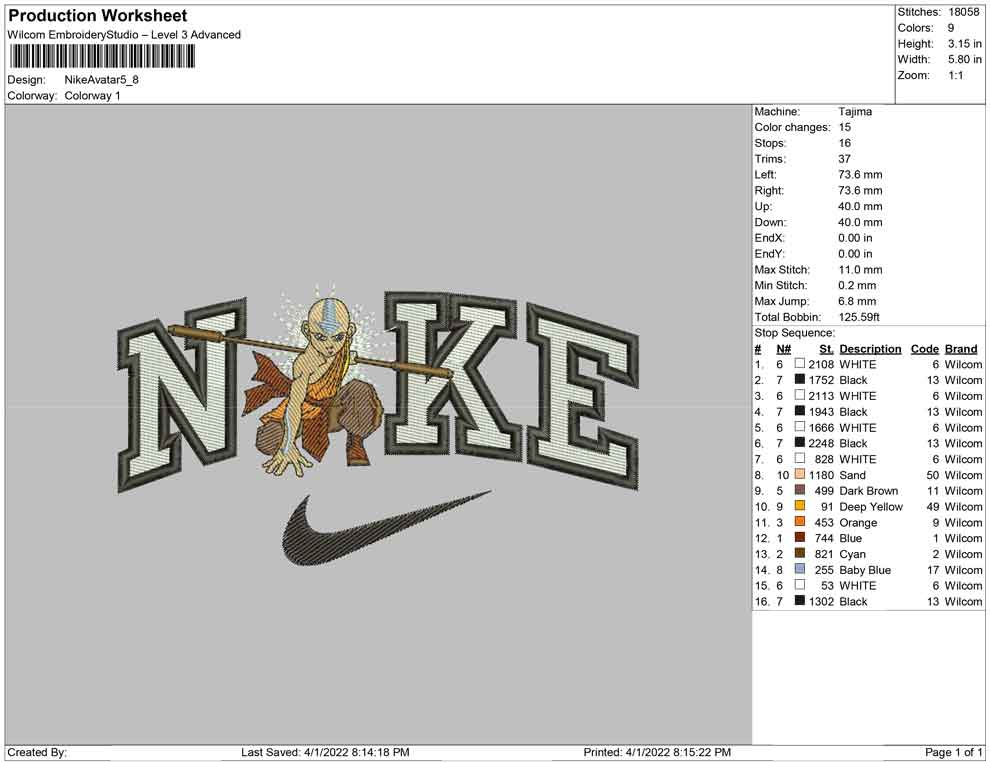Viewport: 990px width, 762px height.
Task: Click the Baby Blue swatch in row 14
Action: pos(800,569)
